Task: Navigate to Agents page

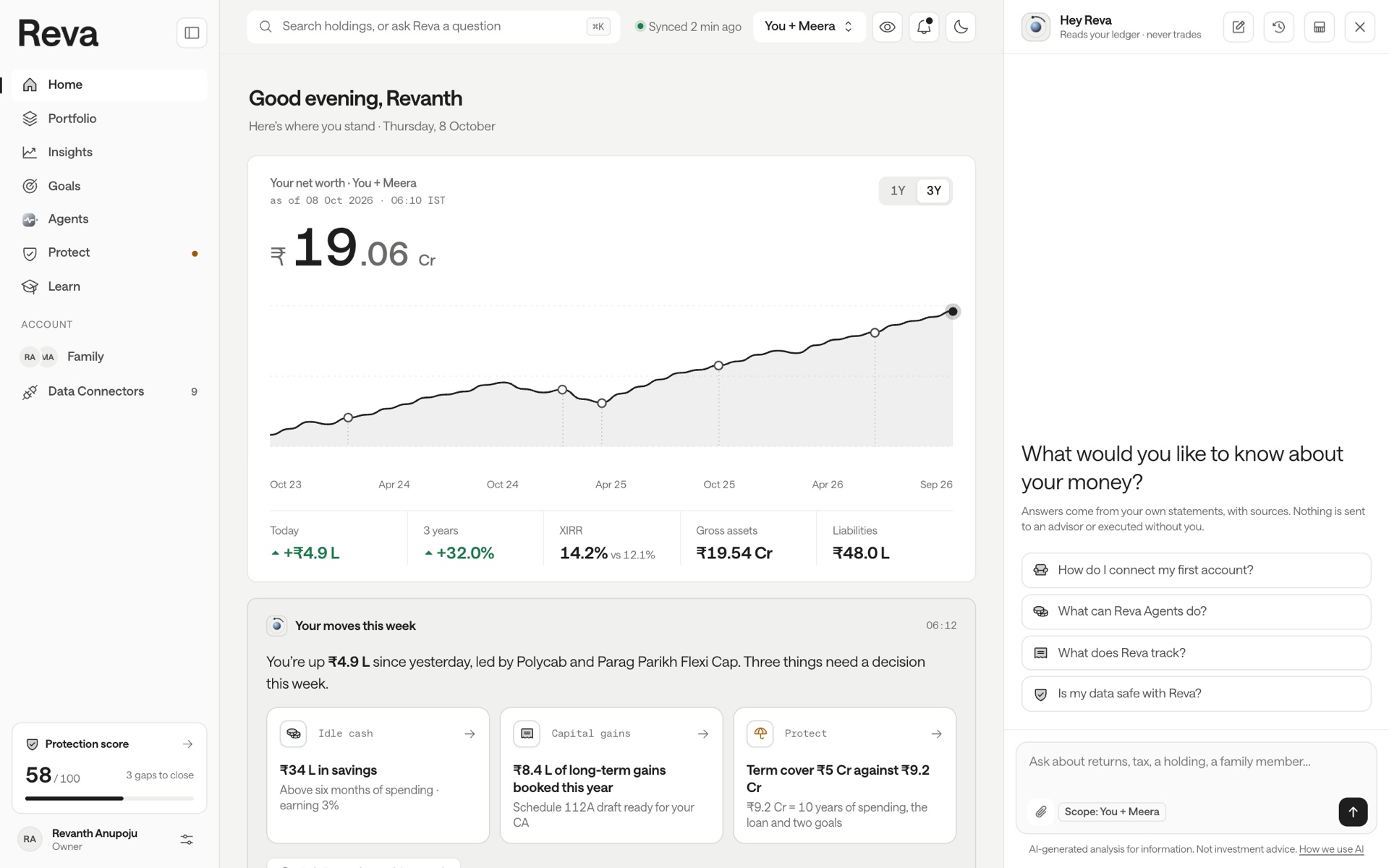Action: 109,219
